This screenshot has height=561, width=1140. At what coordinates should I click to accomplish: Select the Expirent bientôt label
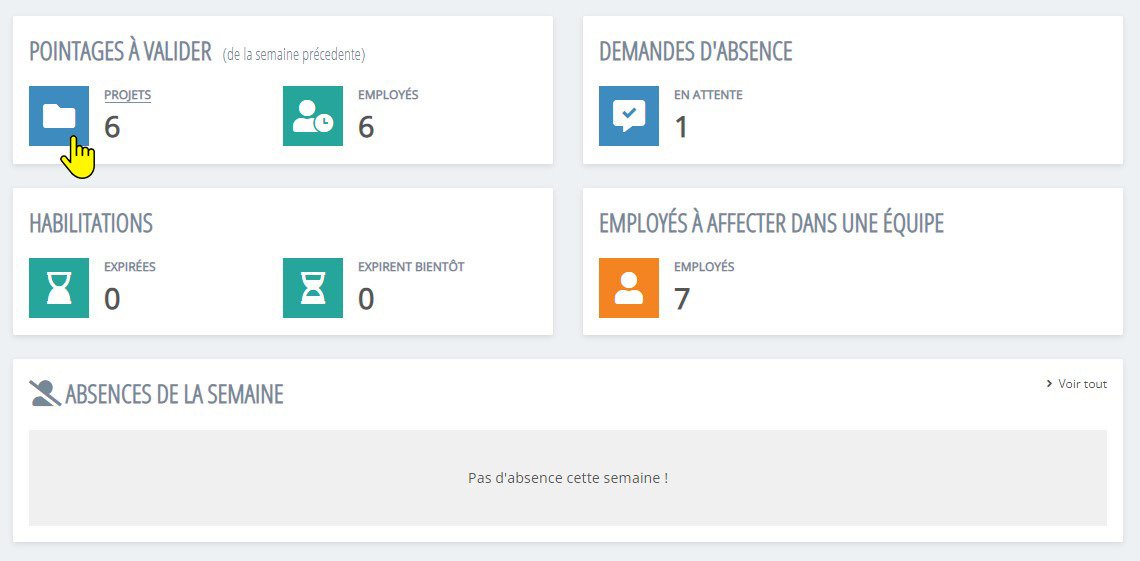click(x=411, y=267)
